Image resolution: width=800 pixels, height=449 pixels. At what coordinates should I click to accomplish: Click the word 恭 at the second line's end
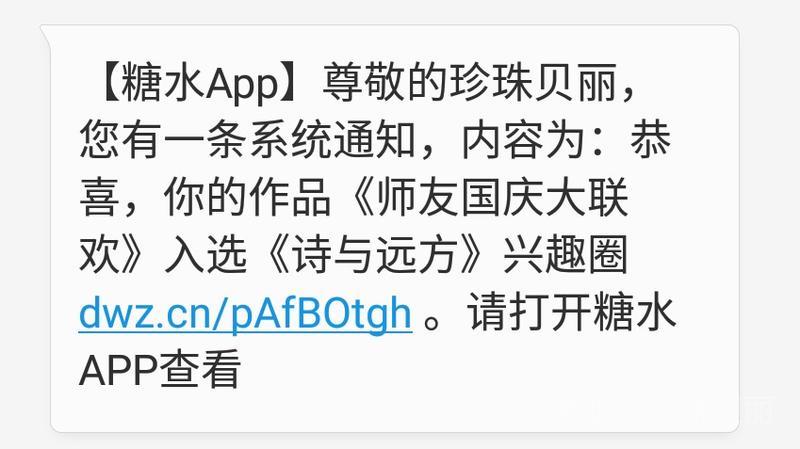(651, 139)
